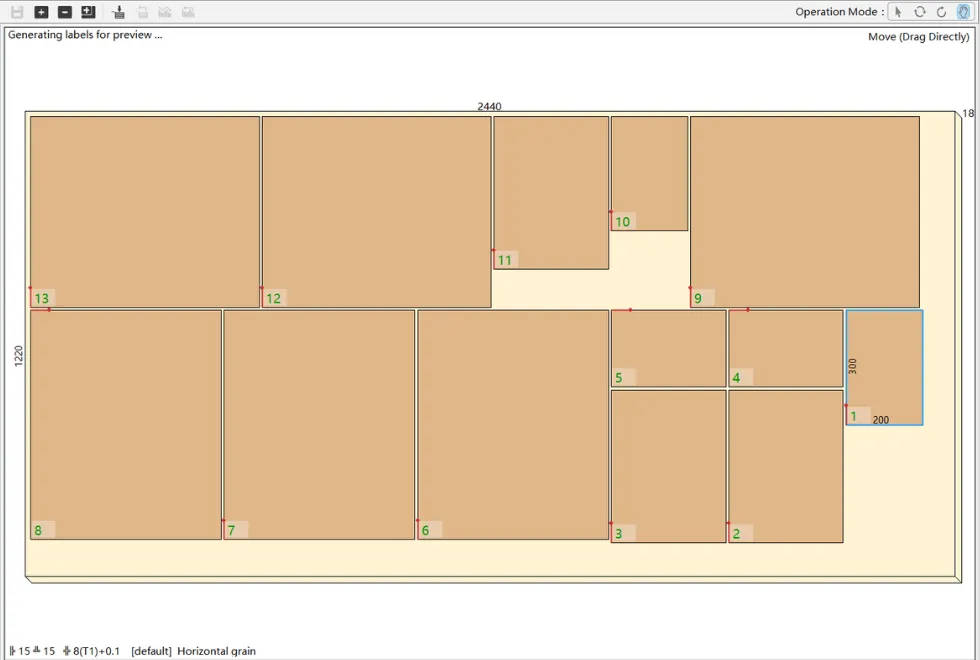Click the first margin value 15 in status bar
The image size is (980, 660).
[24, 651]
